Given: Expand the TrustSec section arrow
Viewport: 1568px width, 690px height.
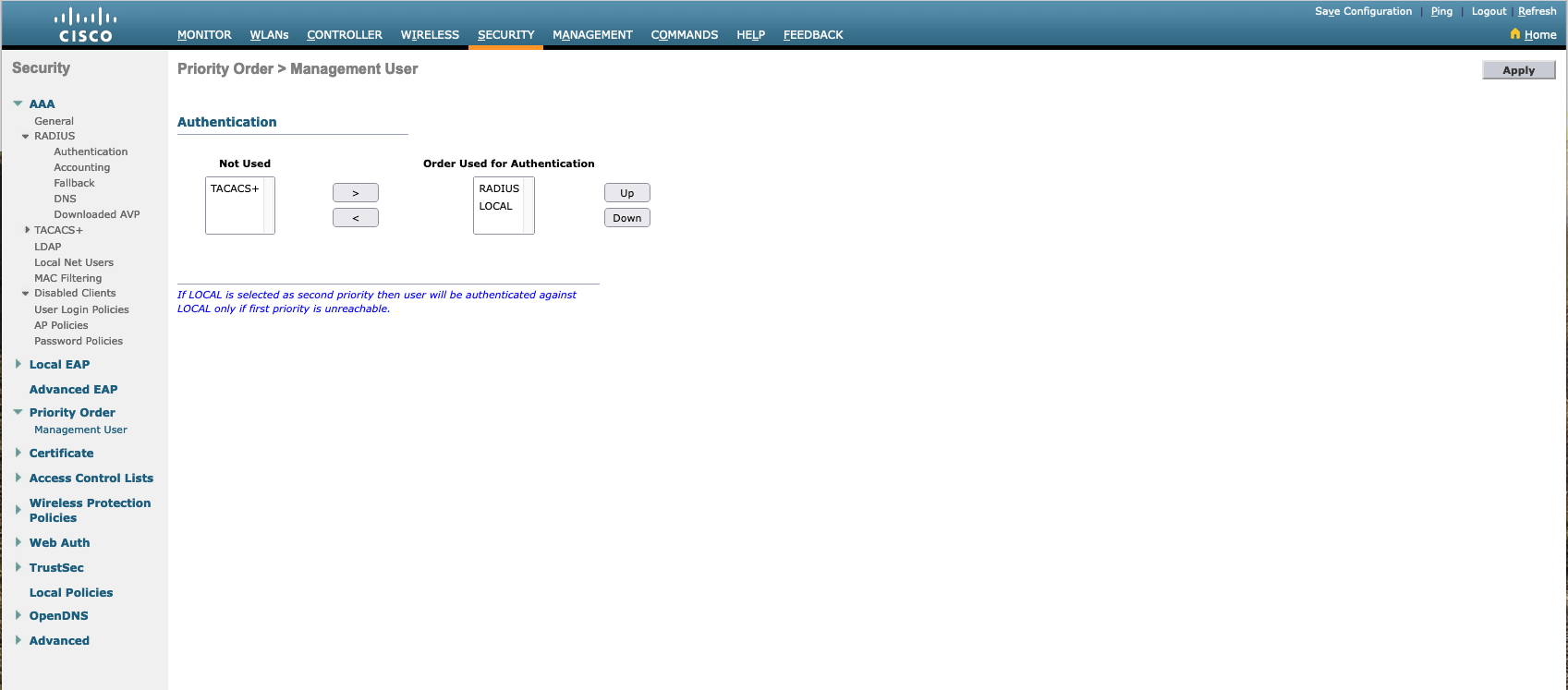Looking at the screenshot, I should 18,567.
